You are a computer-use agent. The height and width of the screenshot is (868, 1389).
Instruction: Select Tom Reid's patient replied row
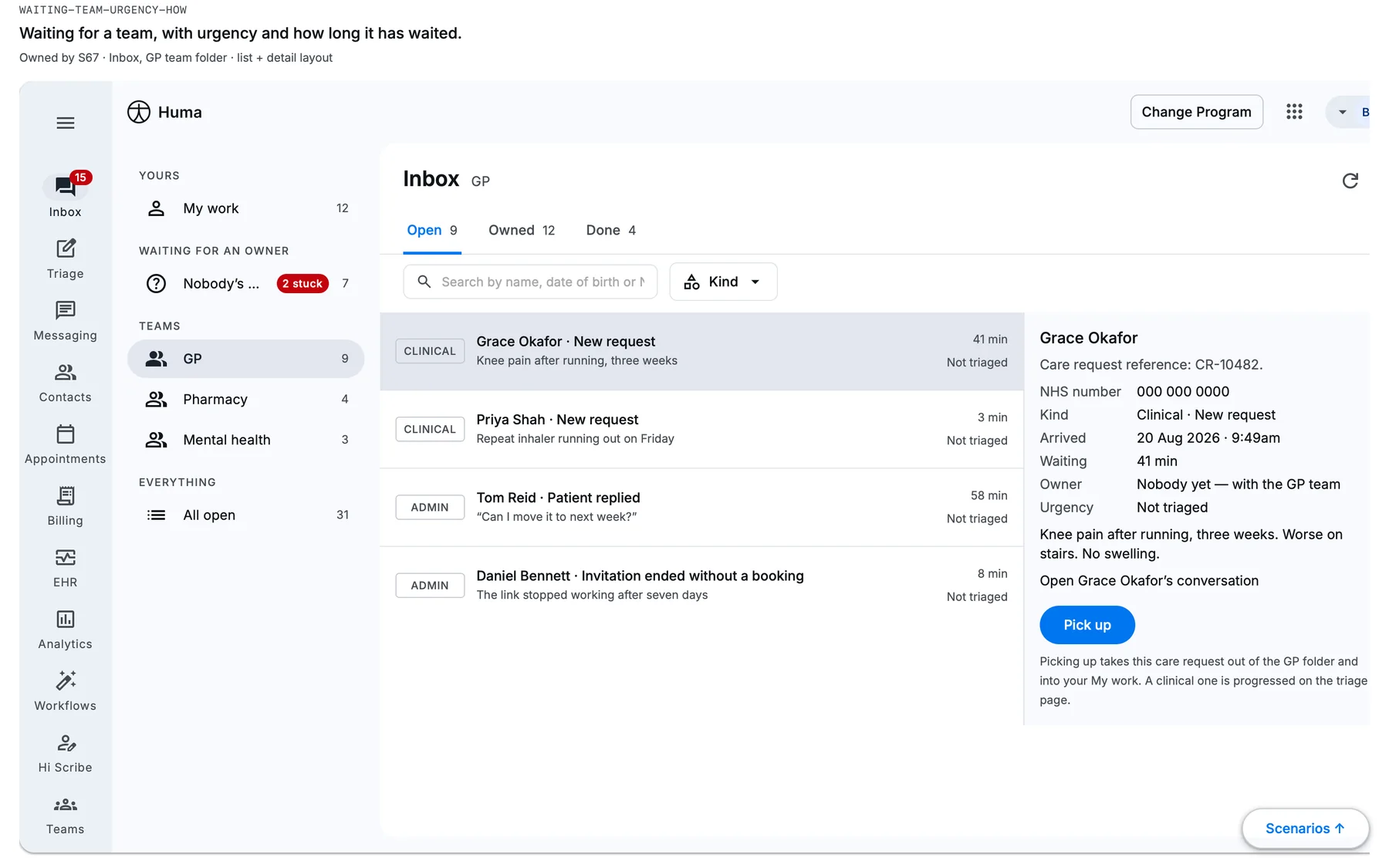point(702,507)
